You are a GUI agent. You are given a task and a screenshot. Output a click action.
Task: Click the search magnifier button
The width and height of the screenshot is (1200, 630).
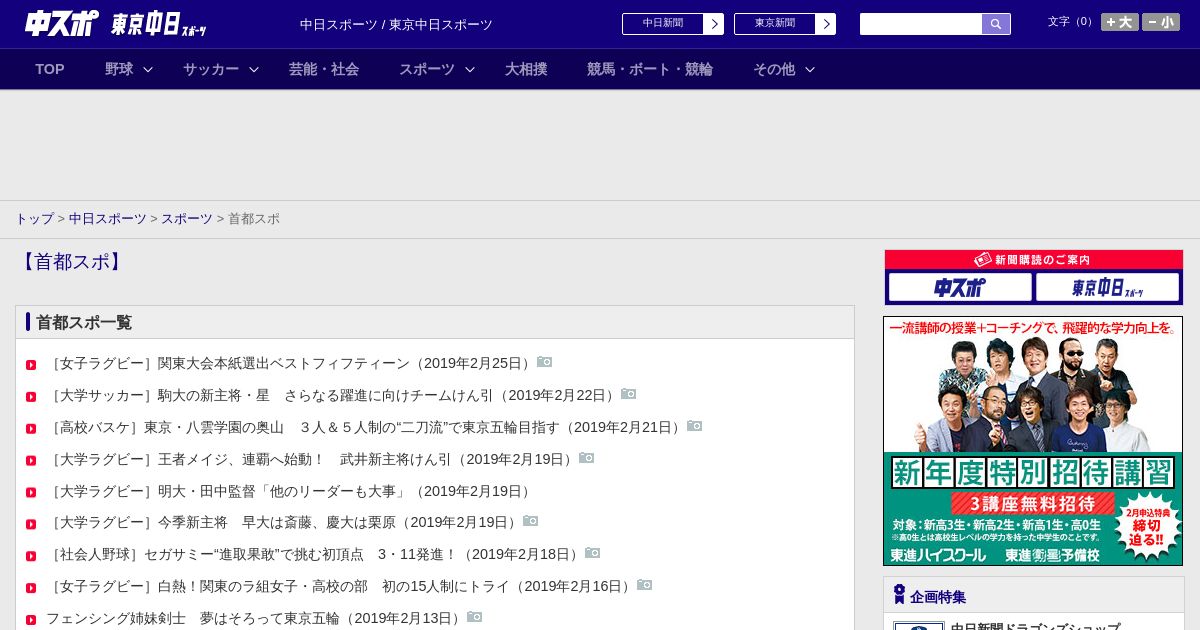coord(996,24)
